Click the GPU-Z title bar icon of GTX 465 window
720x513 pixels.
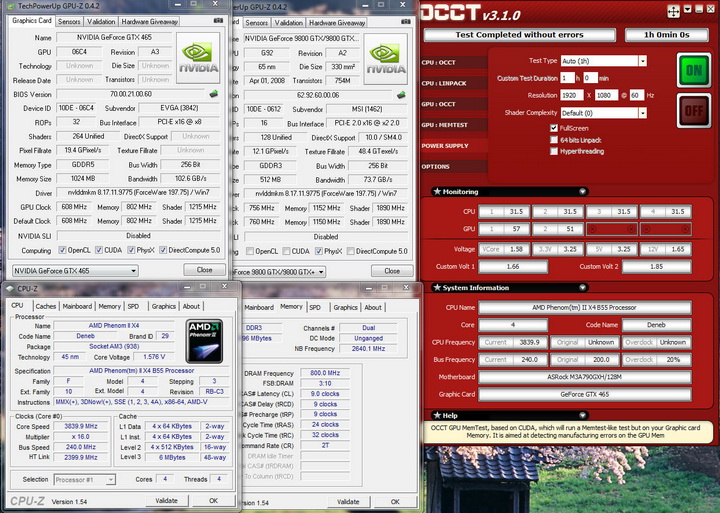click(x=11, y=6)
